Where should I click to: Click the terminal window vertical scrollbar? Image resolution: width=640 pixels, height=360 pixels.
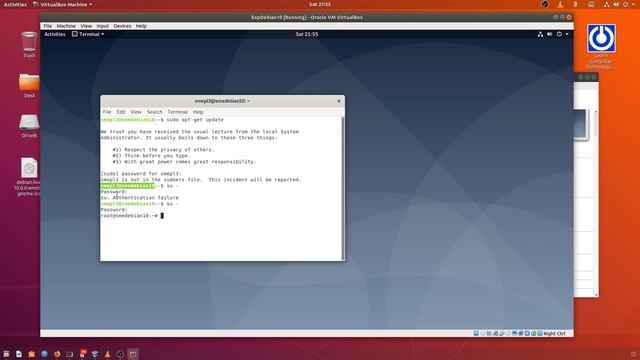(342, 189)
